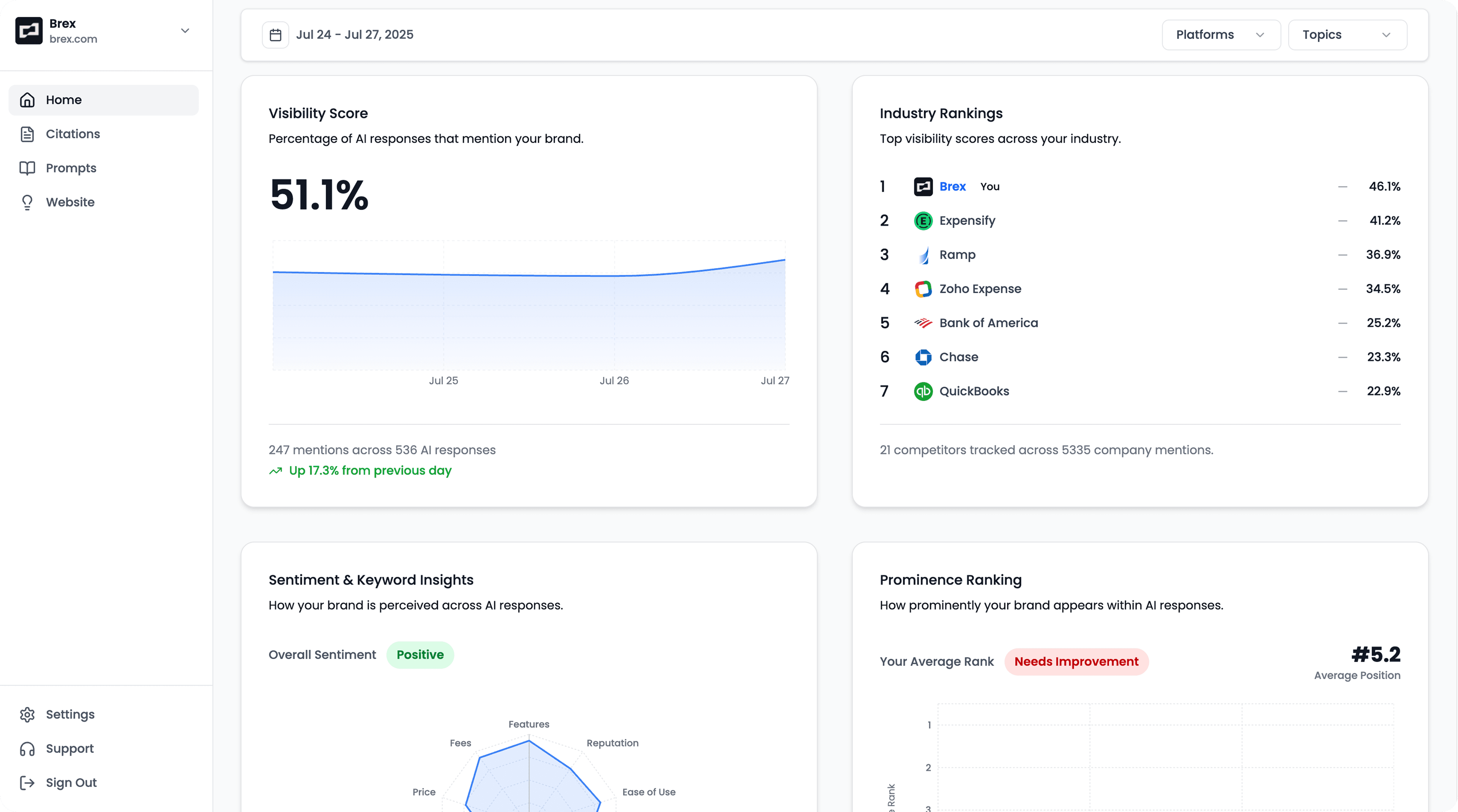Screen dimensions: 1458x812
Task: Click the Website lightbulb icon
Action: [27, 202]
